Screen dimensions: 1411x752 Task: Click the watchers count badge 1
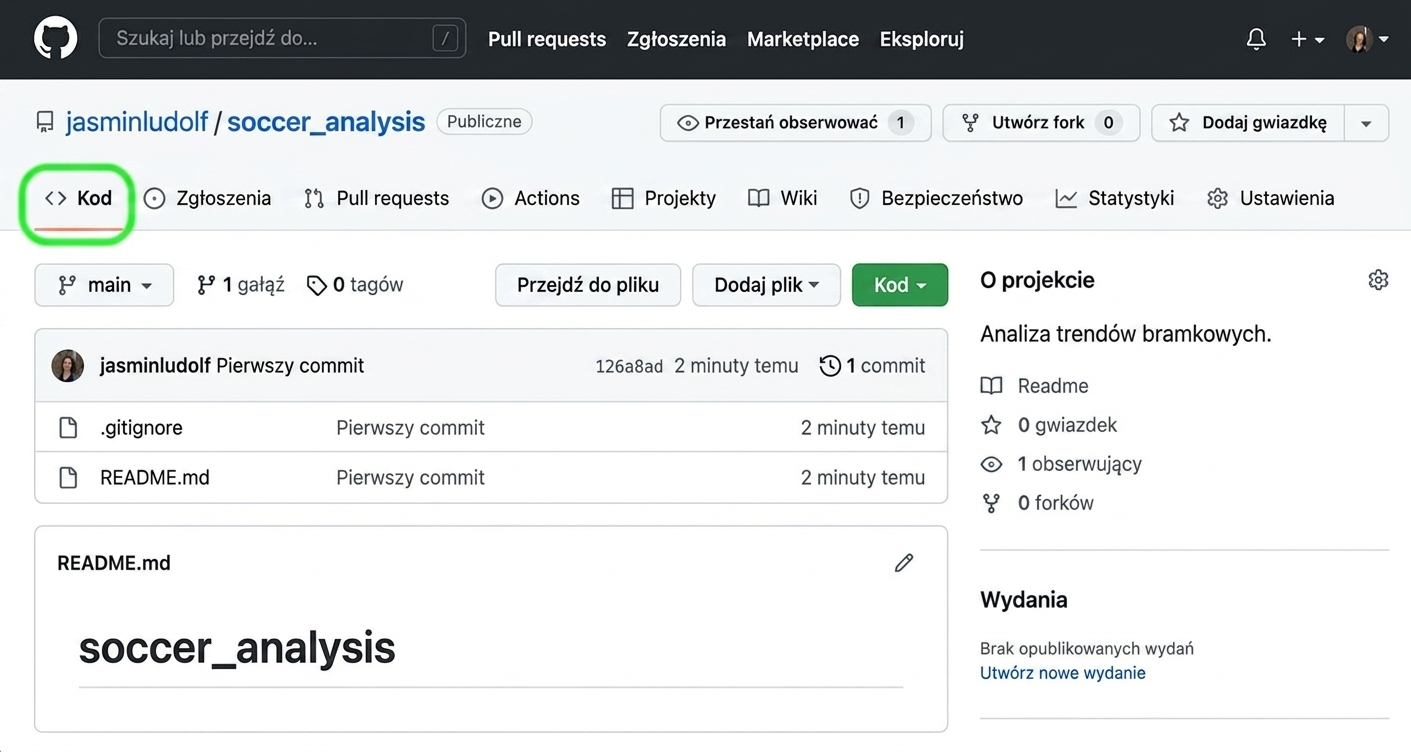(x=900, y=123)
